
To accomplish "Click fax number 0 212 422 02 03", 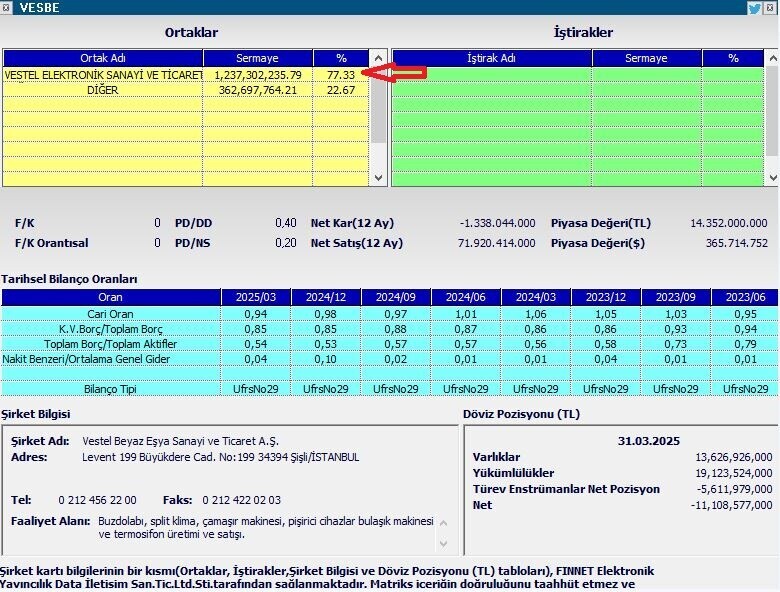I will point(241,500).
